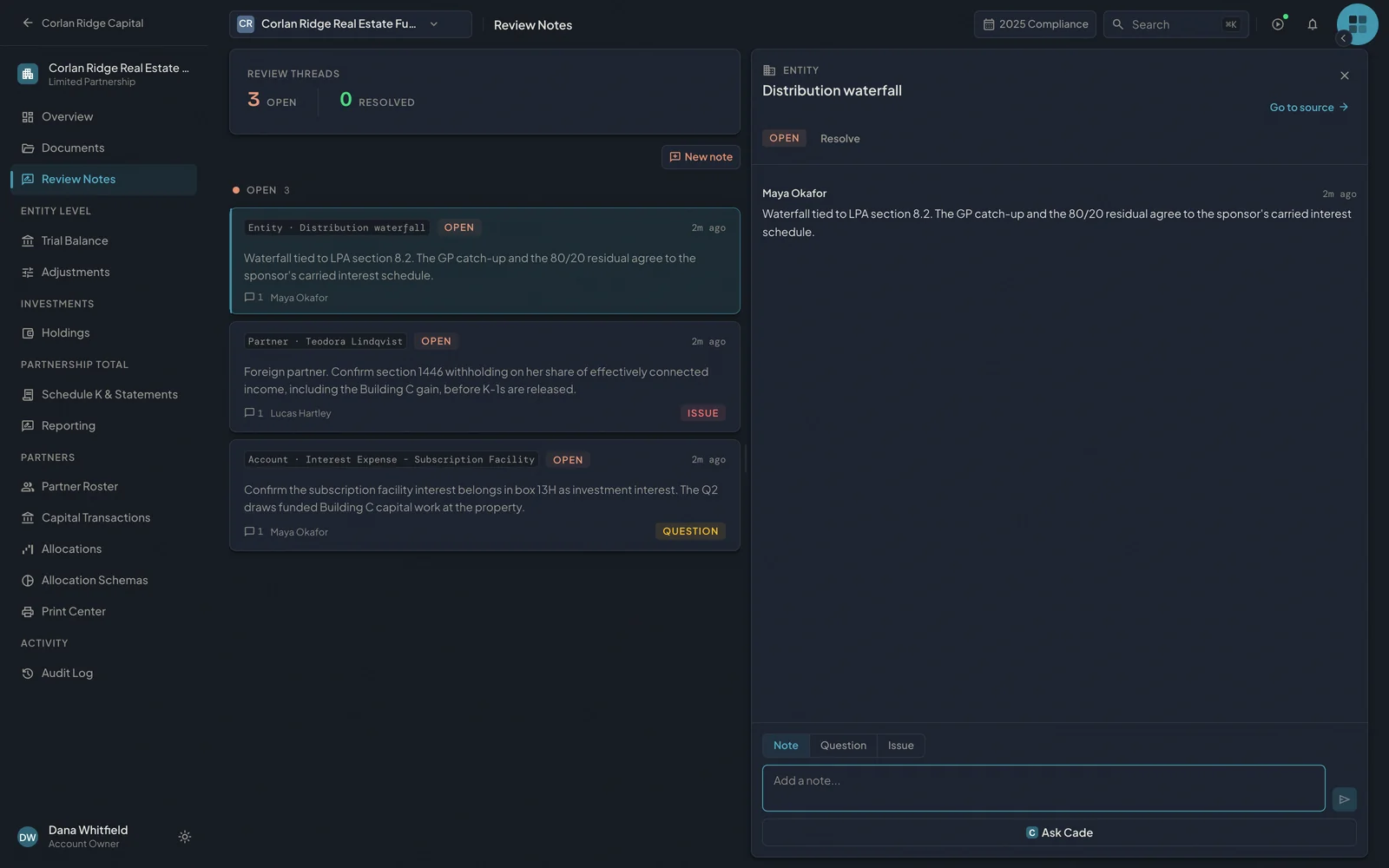The image size is (1389, 868).
Task: Select the Entity Distribution waterfall thread card
Action: (484, 260)
